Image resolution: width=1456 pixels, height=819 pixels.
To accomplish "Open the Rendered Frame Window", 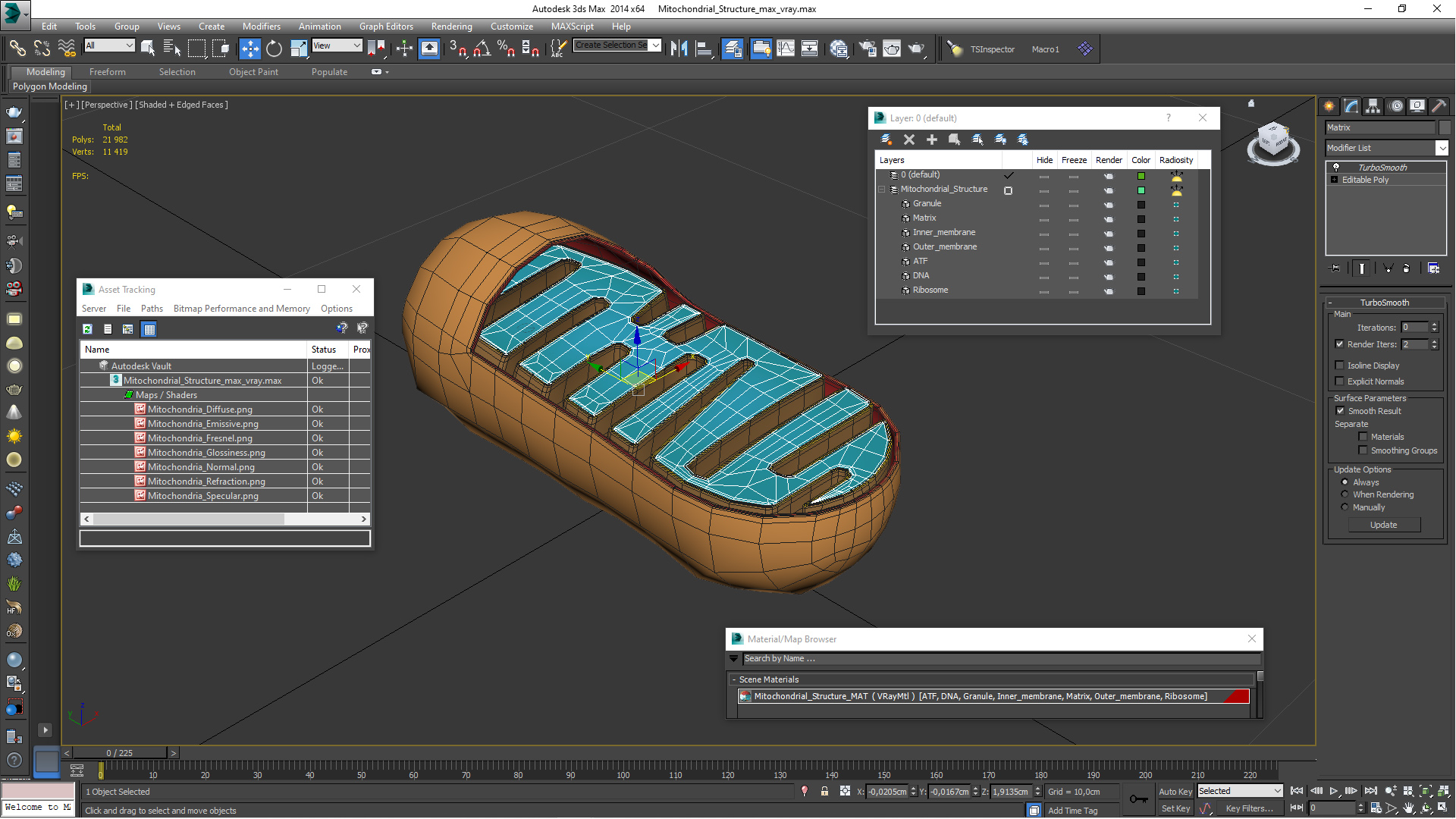I will pyautogui.click(x=892, y=49).
